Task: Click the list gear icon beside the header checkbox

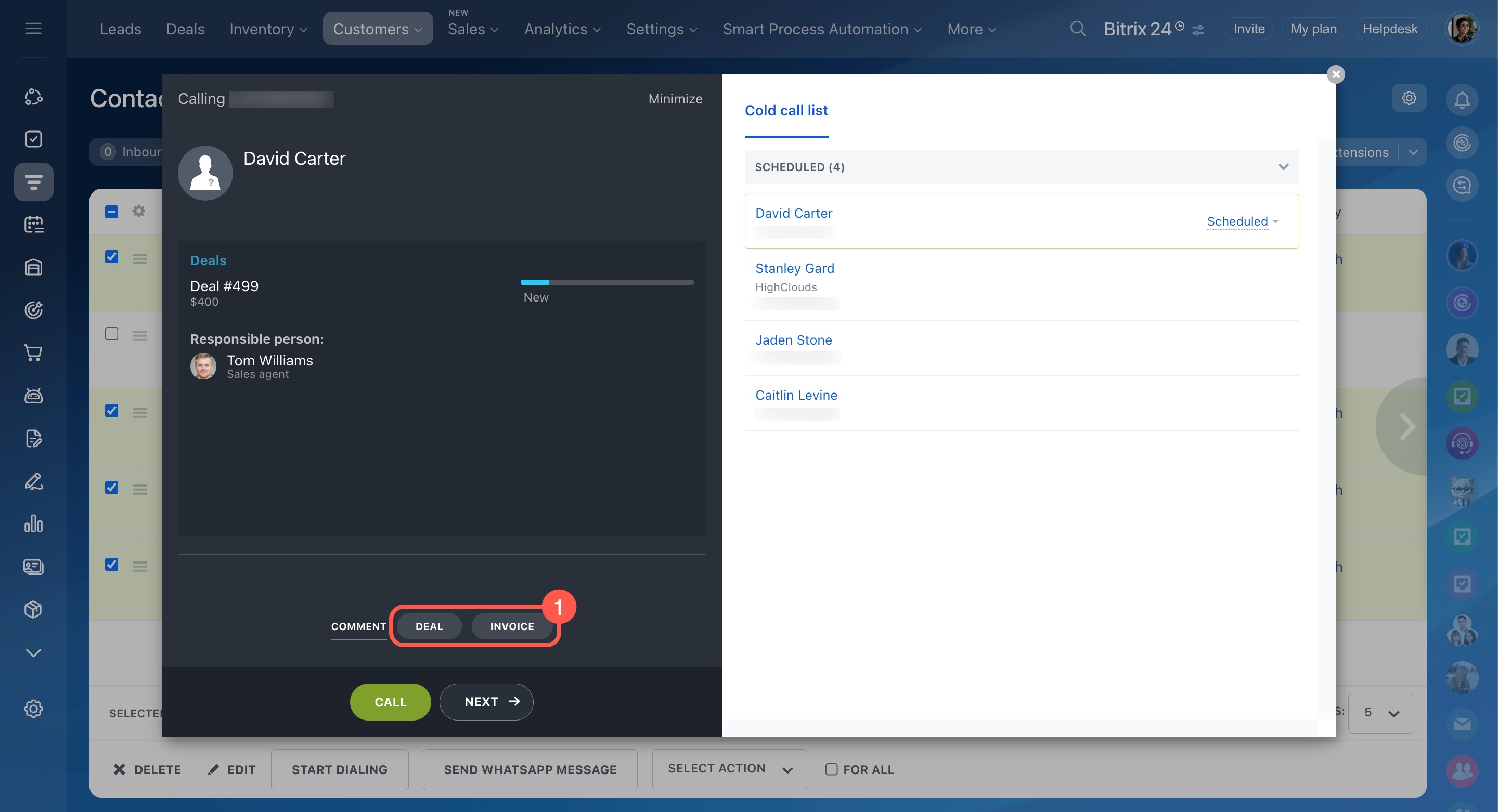Action: [138, 211]
